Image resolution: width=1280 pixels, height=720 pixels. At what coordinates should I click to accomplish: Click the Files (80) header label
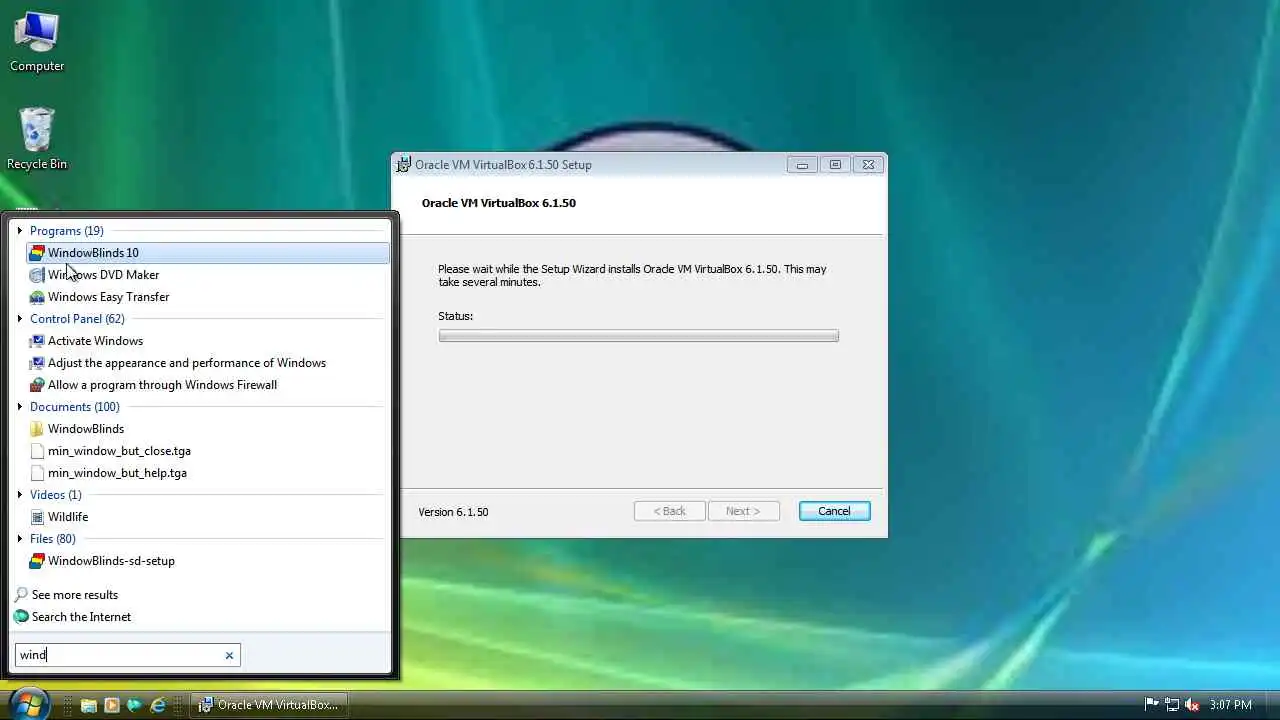pos(53,539)
